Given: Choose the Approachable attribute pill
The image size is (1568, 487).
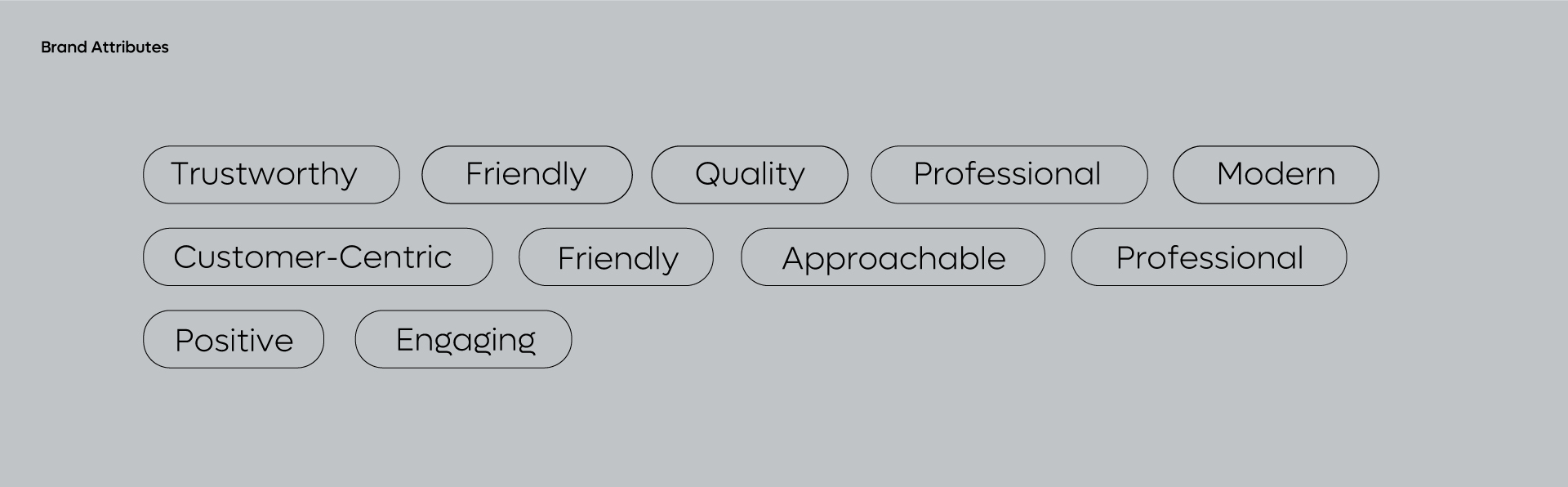Looking at the screenshot, I should pos(893,257).
